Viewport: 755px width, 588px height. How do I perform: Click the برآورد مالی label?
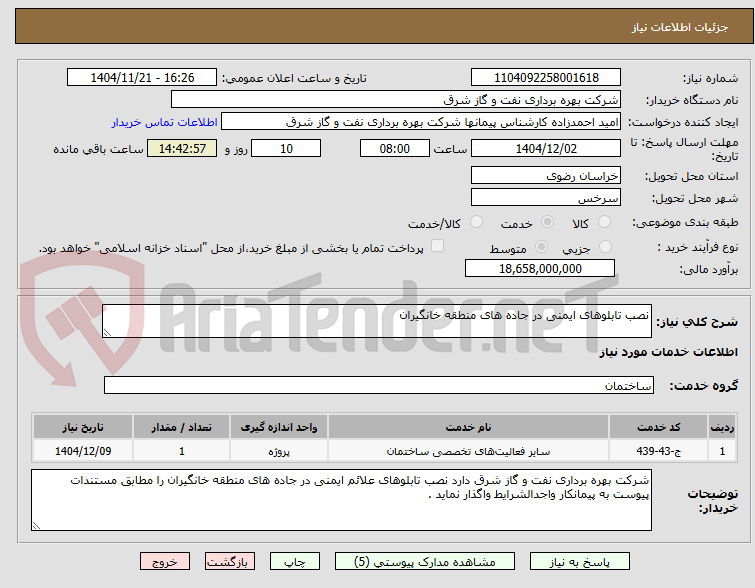point(708,269)
